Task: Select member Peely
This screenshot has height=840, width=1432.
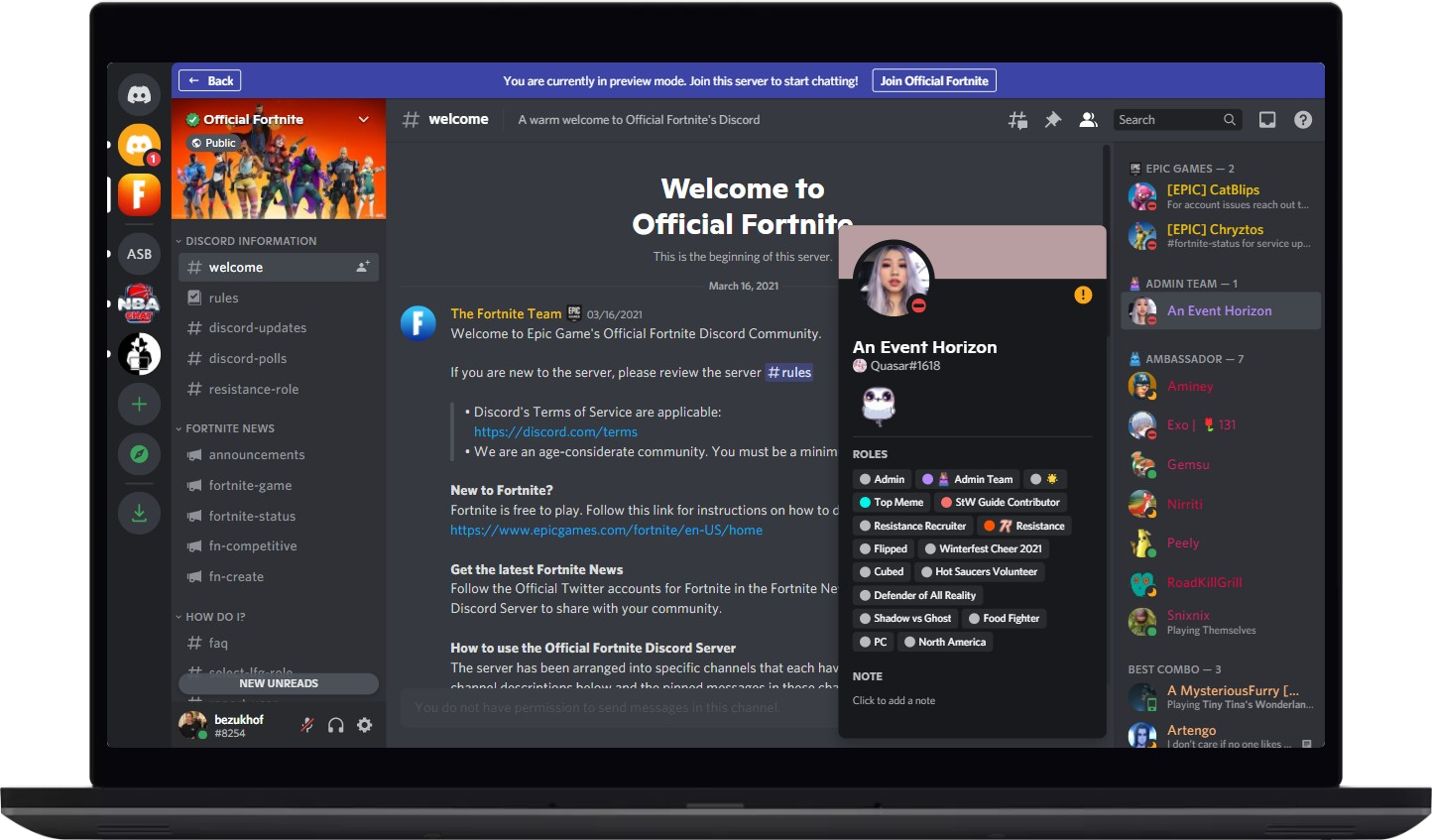Action: 1223,543
